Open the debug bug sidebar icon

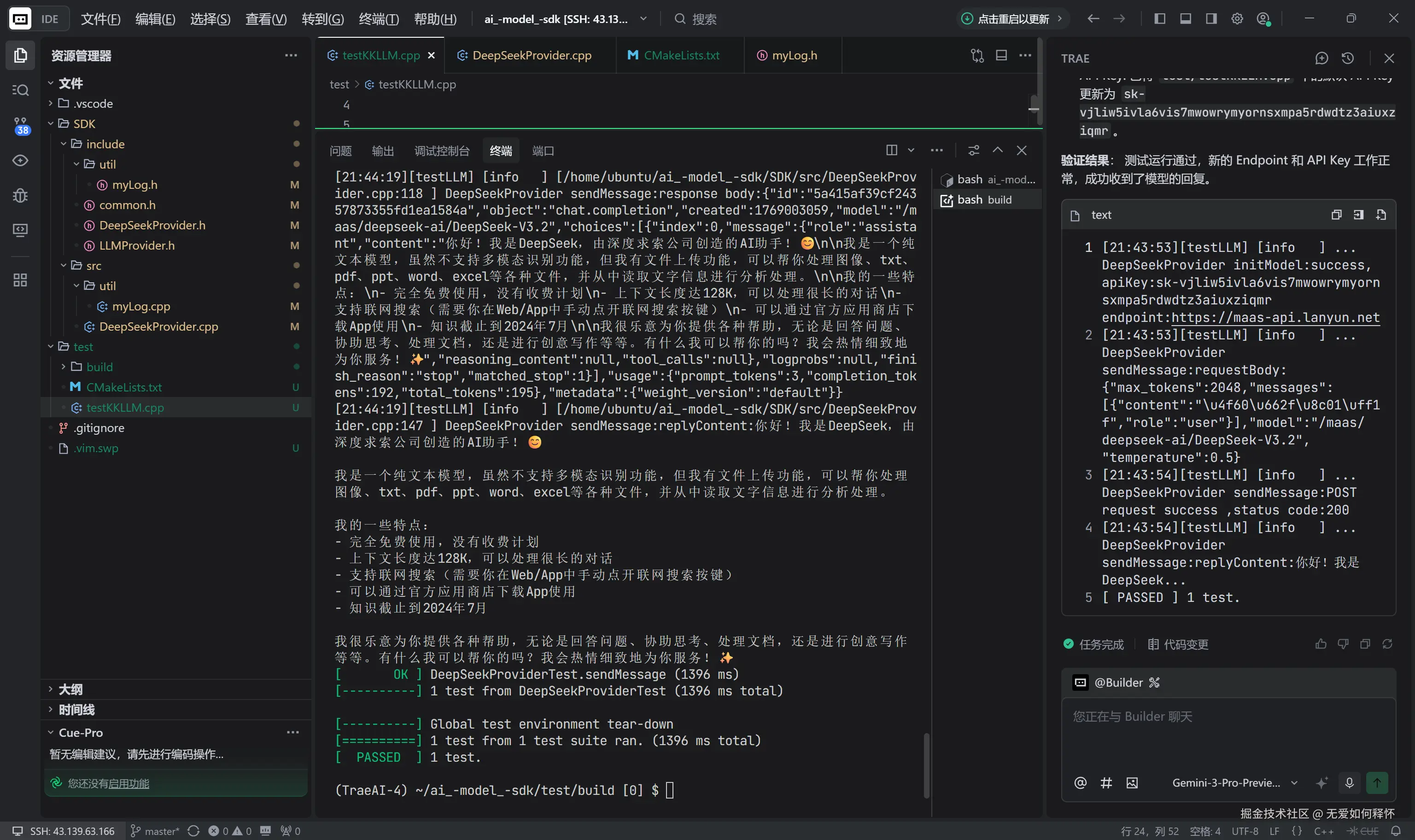tap(20, 195)
